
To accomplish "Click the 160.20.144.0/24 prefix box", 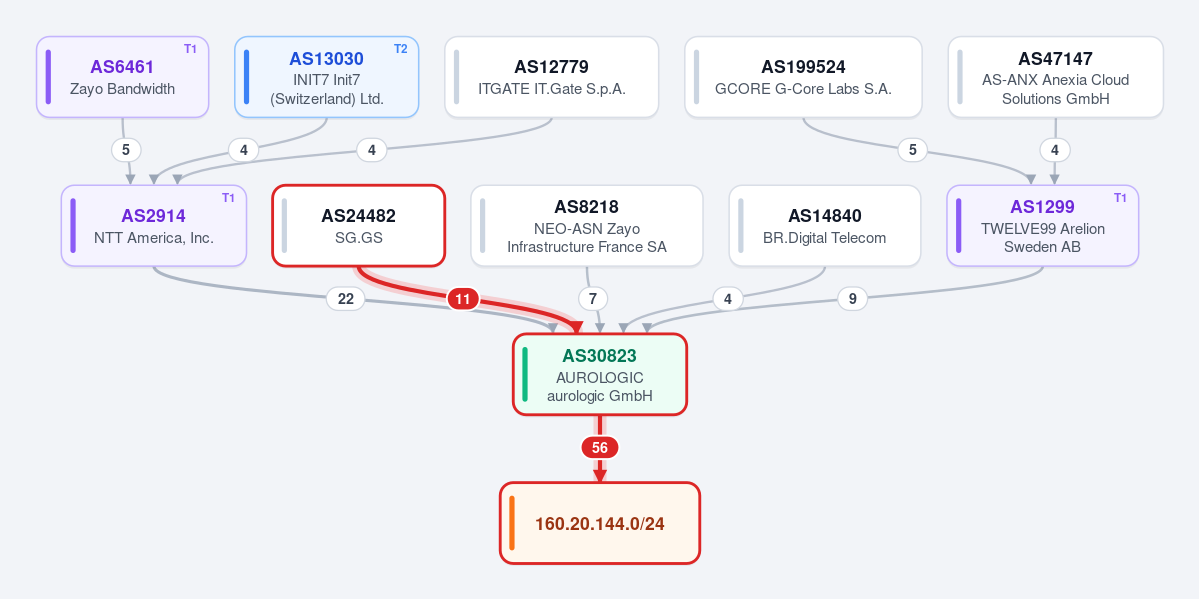I will click(600, 523).
